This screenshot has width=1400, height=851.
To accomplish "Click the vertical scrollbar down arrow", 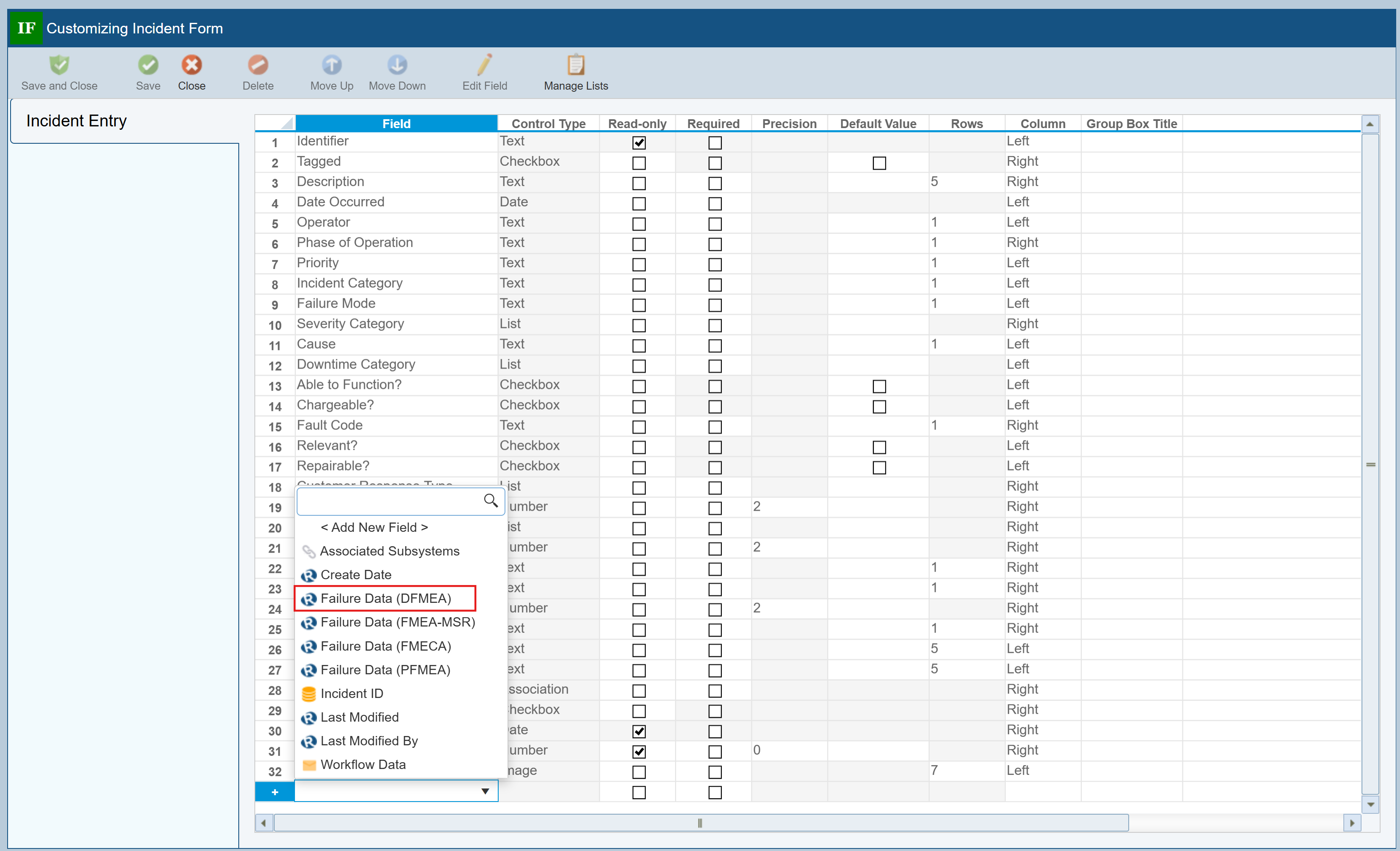I will pos(1370,804).
